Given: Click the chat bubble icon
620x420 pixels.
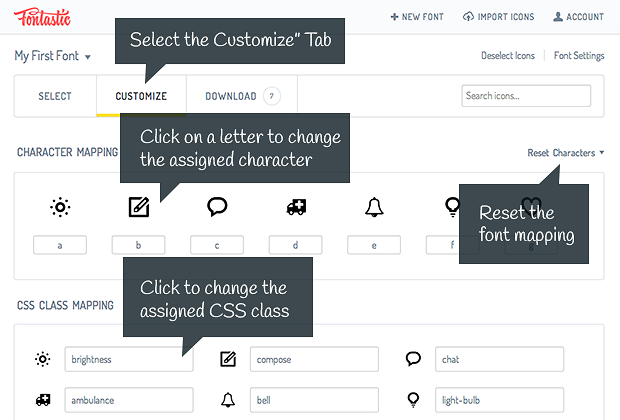Looking at the screenshot, I should tap(217, 207).
